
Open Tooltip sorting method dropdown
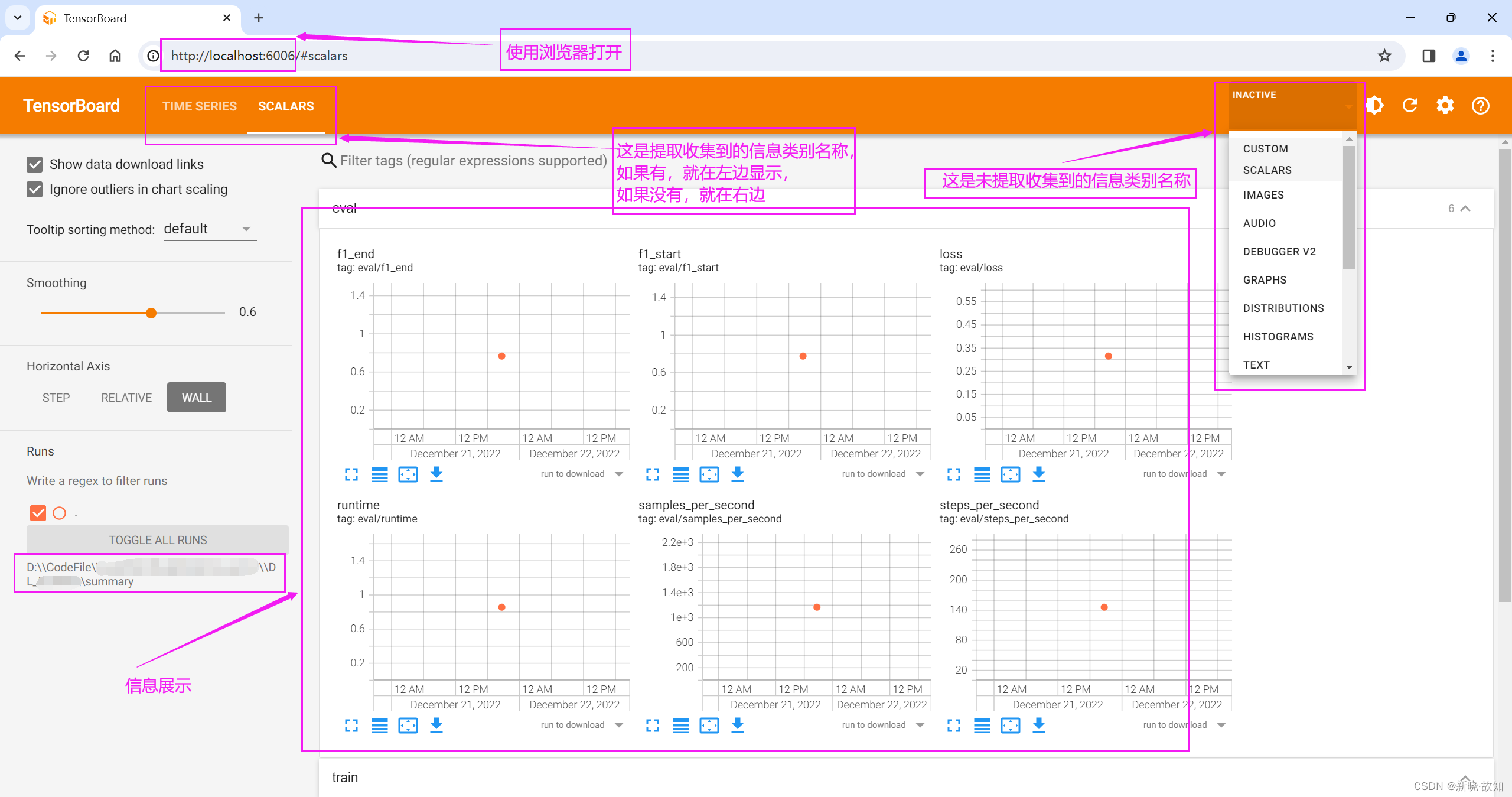(210, 229)
